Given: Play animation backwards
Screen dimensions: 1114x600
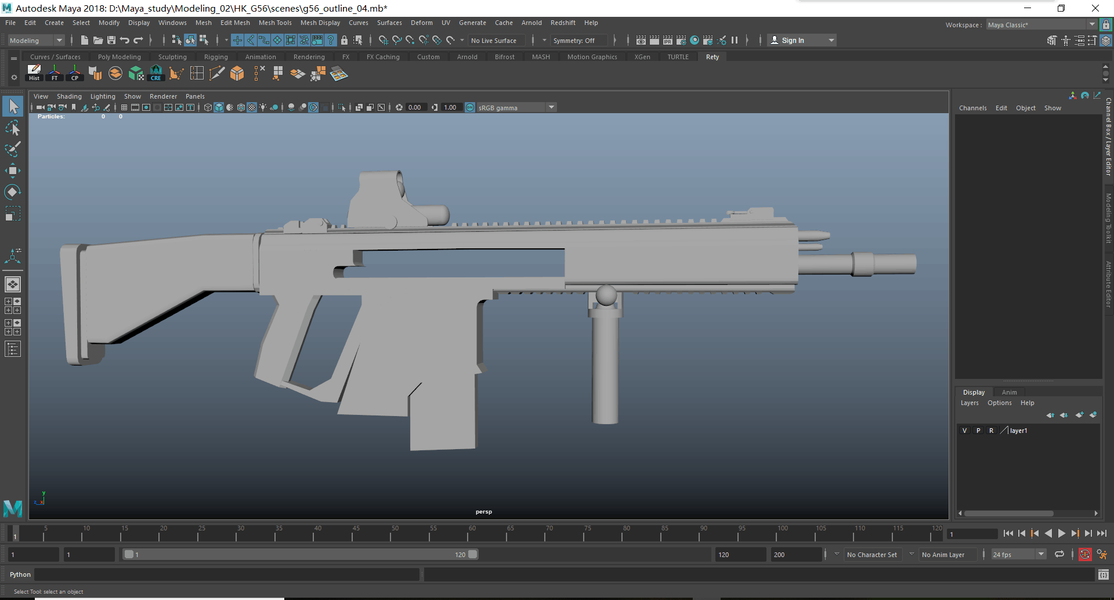Looking at the screenshot, I should click(x=1048, y=533).
